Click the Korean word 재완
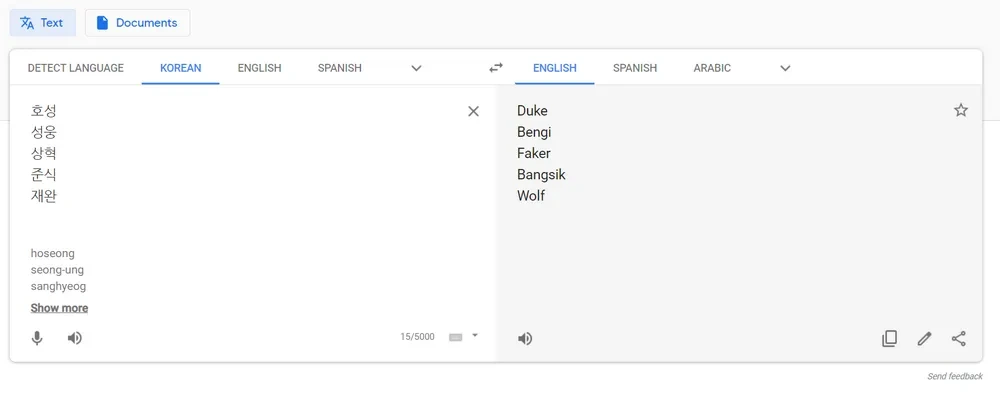This screenshot has height=400, width=1000. coord(43,196)
